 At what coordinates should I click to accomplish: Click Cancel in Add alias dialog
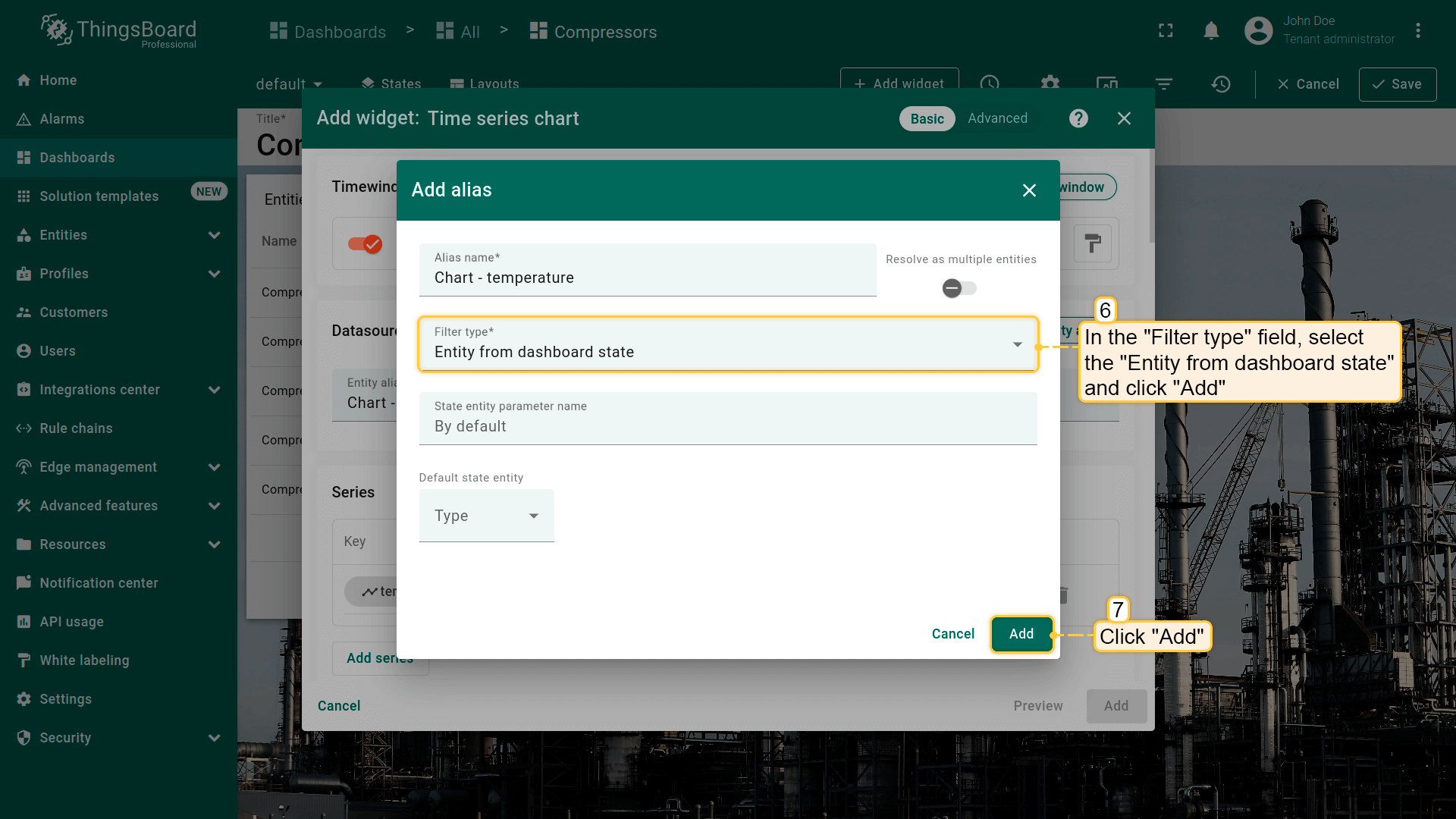(x=952, y=634)
